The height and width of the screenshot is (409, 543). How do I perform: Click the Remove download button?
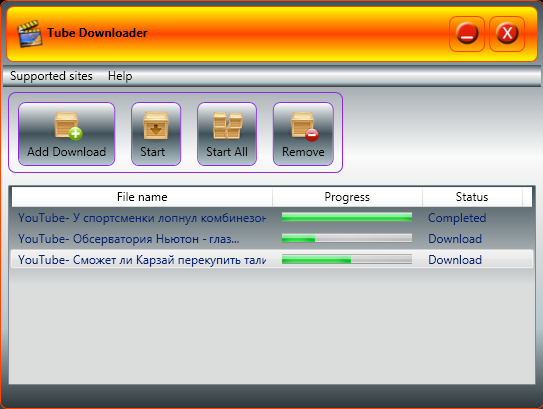tap(303, 134)
